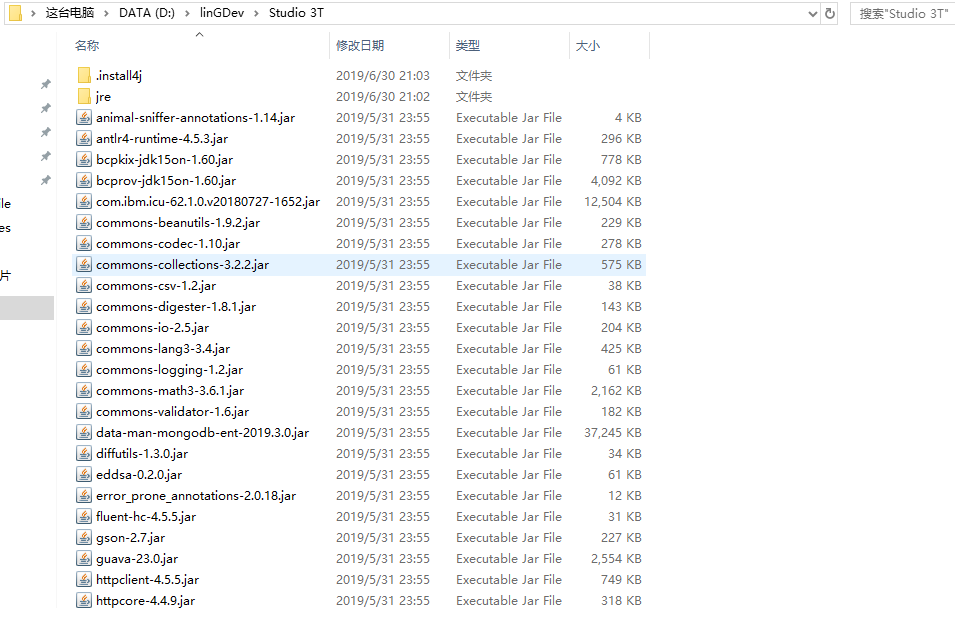955x625 pixels.
Task: Select the diffutils-1.3.0.jar icon
Action: tap(84, 454)
